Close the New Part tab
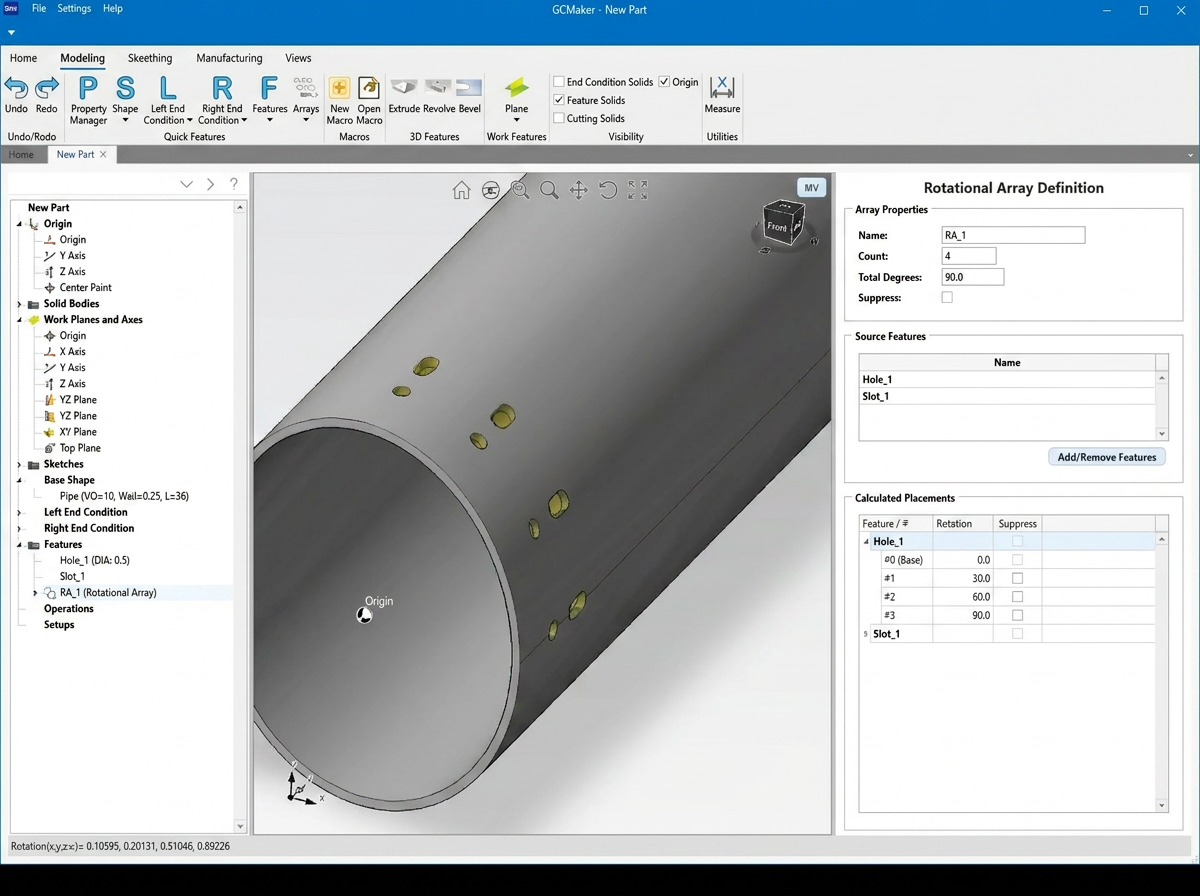The height and width of the screenshot is (896, 1200). pyautogui.click(x=103, y=155)
